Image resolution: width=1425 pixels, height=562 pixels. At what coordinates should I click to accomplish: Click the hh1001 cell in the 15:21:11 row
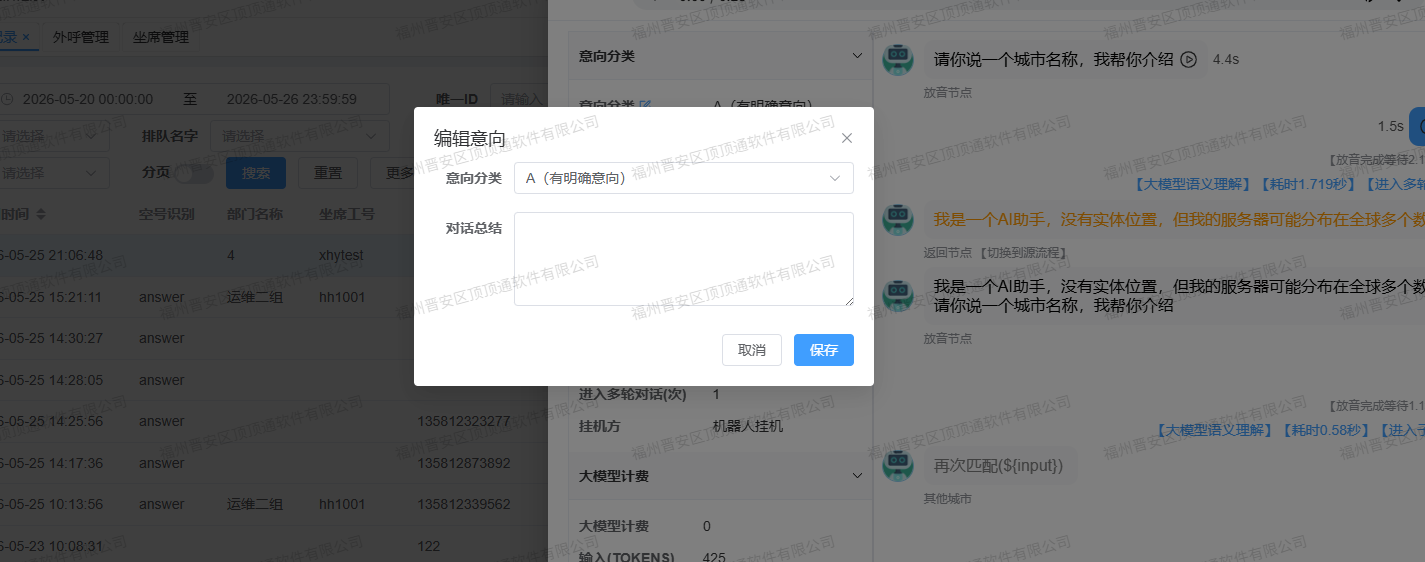point(342,297)
